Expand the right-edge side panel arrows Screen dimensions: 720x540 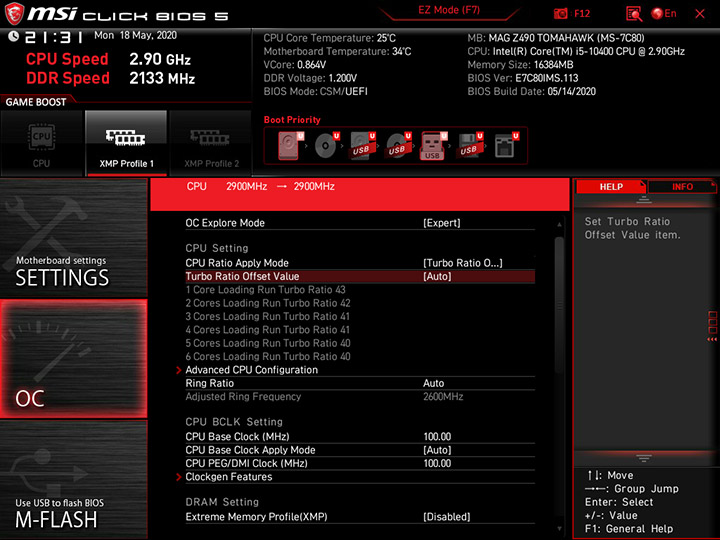click(712, 326)
